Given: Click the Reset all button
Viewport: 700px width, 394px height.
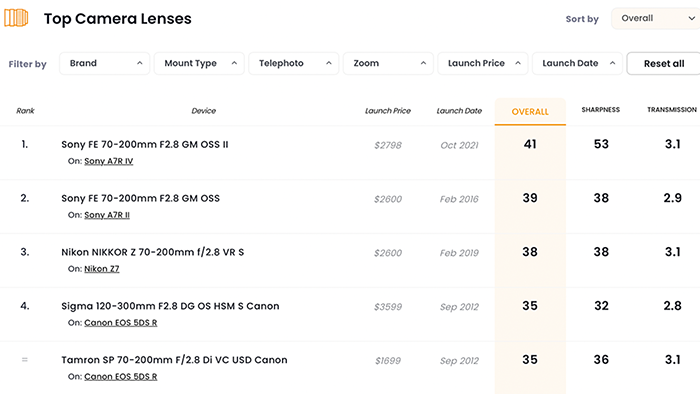Looking at the screenshot, I should [663, 63].
